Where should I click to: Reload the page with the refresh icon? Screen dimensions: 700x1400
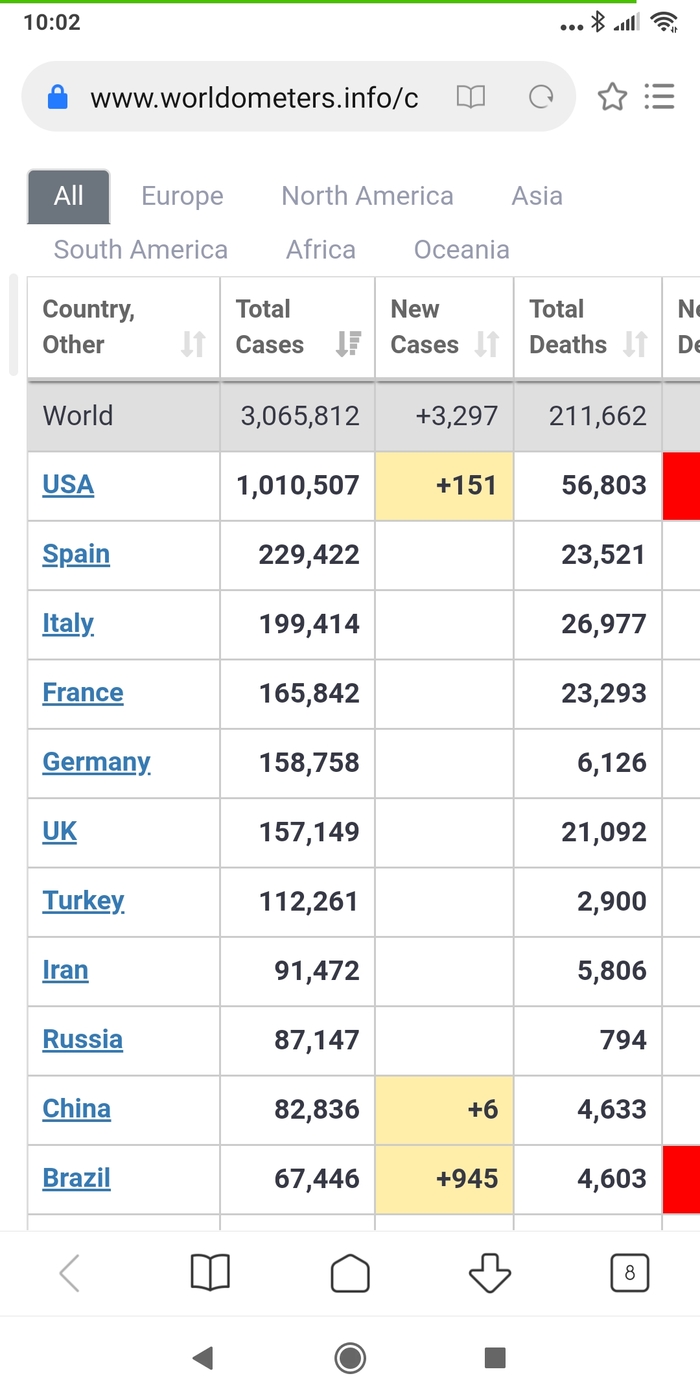541,97
